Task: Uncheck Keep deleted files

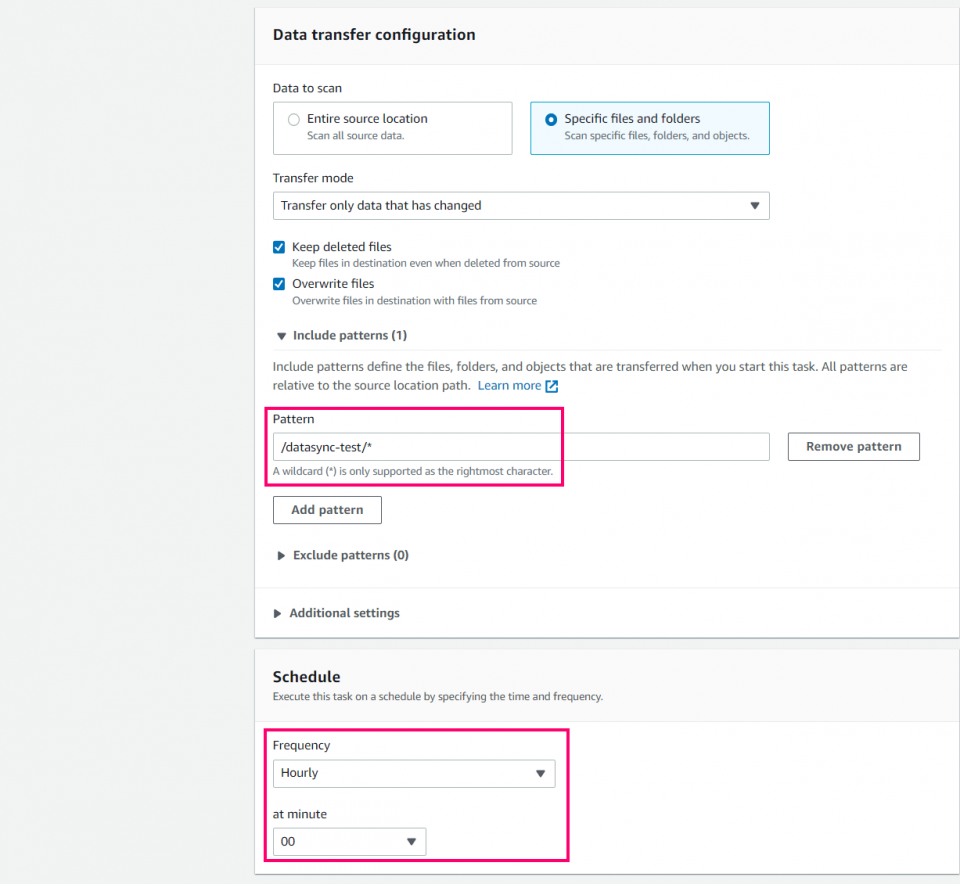Action: pos(279,247)
